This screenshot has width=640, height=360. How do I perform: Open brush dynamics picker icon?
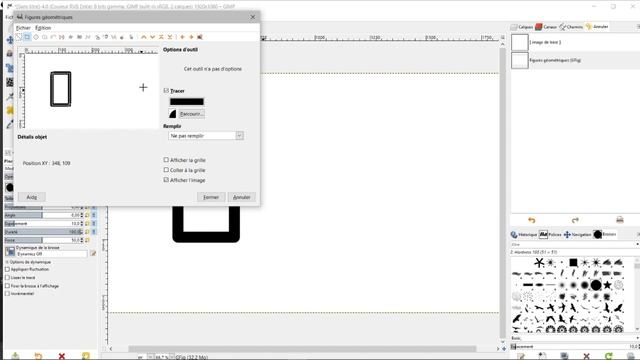pyautogui.click(x=10, y=252)
